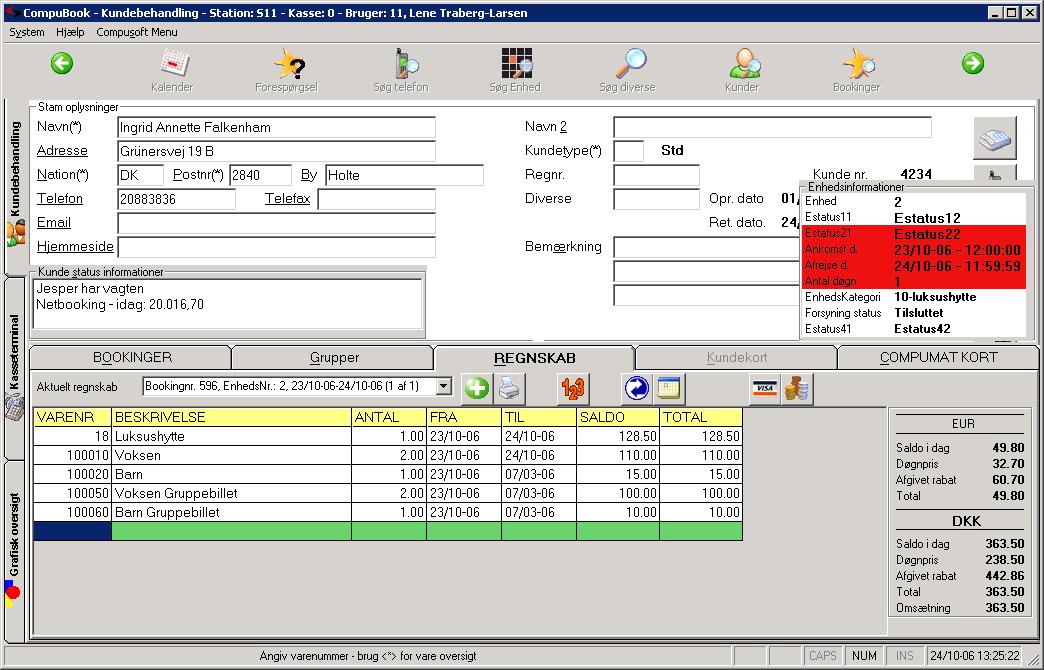The width and height of the screenshot is (1044, 670).
Task: Select the REGNSKAB tab
Action: coord(535,358)
